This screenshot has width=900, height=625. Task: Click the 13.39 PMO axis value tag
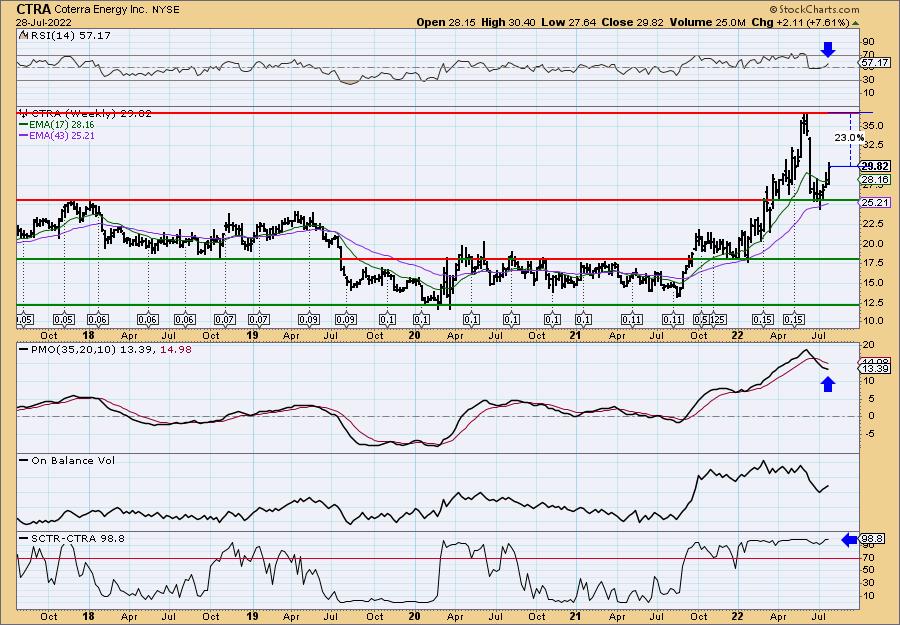pyautogui.click(x=876, y=368)
